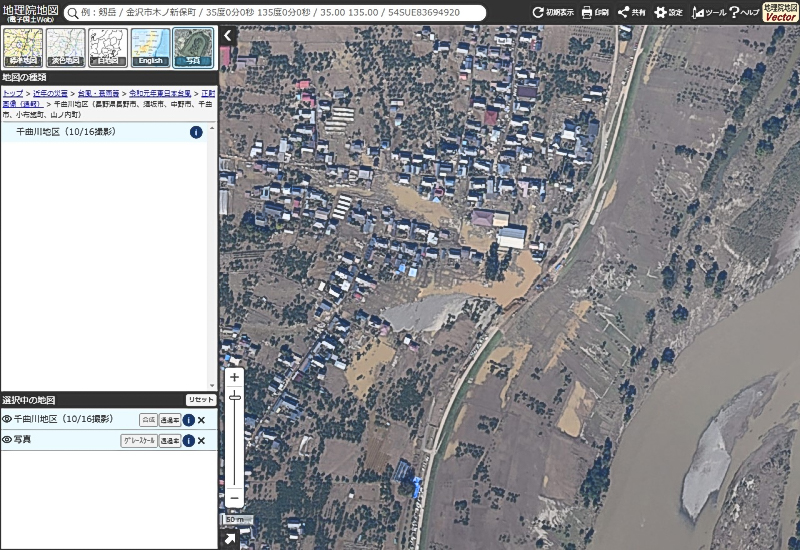Show info for selected 千曲川地区 layer
Screen dimensions: 800x550
point(189,420)
